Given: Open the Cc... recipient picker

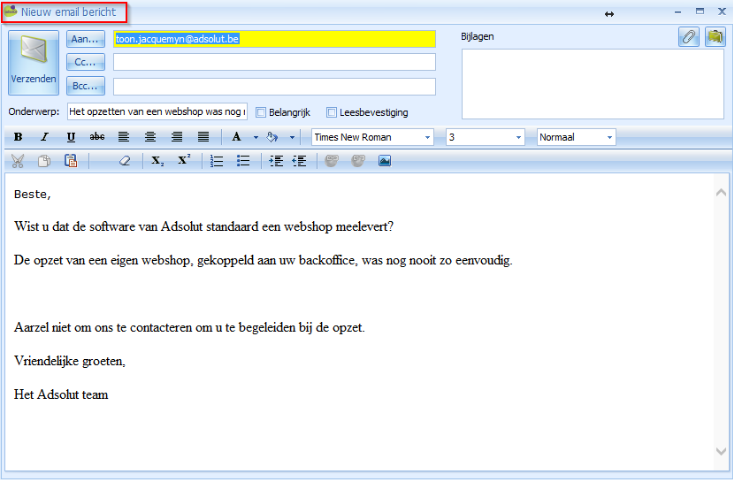Looking at the screenshot, I should point(86,62).
